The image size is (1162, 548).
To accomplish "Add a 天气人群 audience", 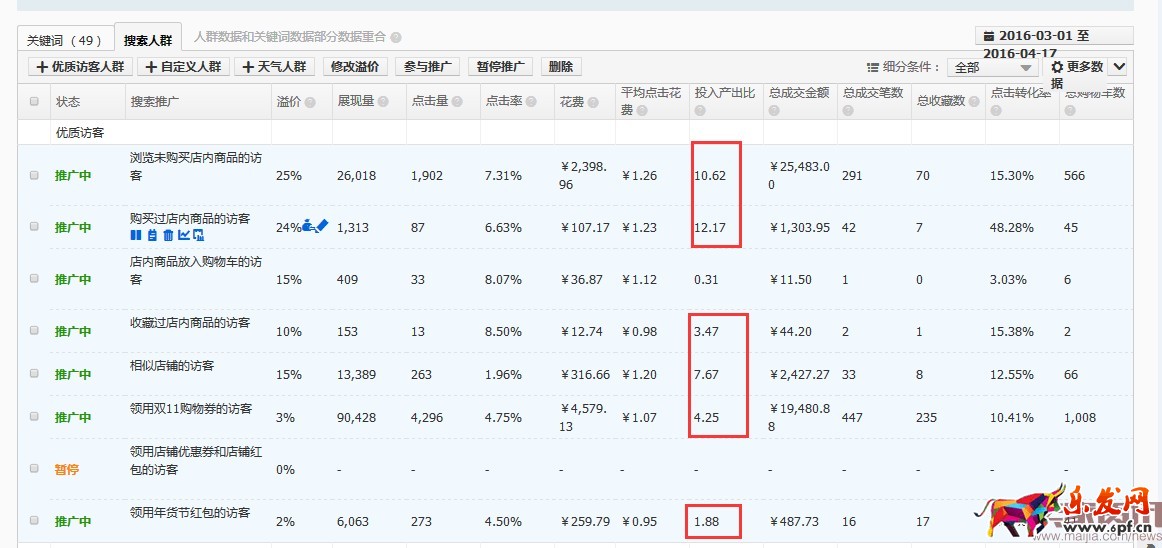I will pyautogui.click(x=275, y=67).
